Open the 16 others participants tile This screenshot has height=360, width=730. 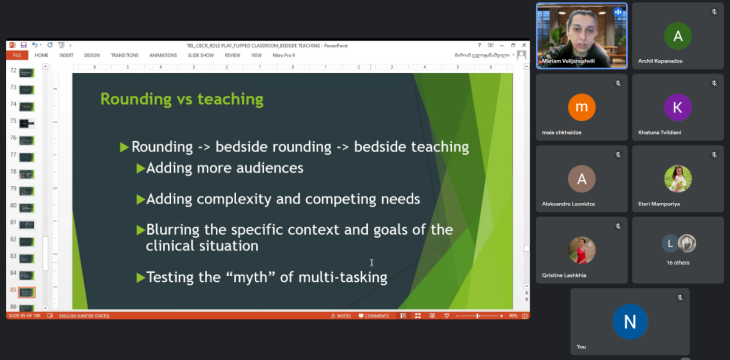(x=678, y=250)
